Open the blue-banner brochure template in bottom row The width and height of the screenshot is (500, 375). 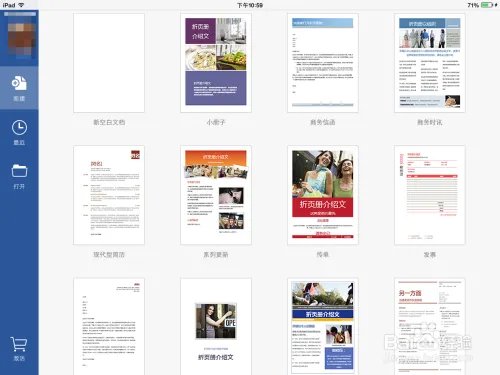(323, 326)
